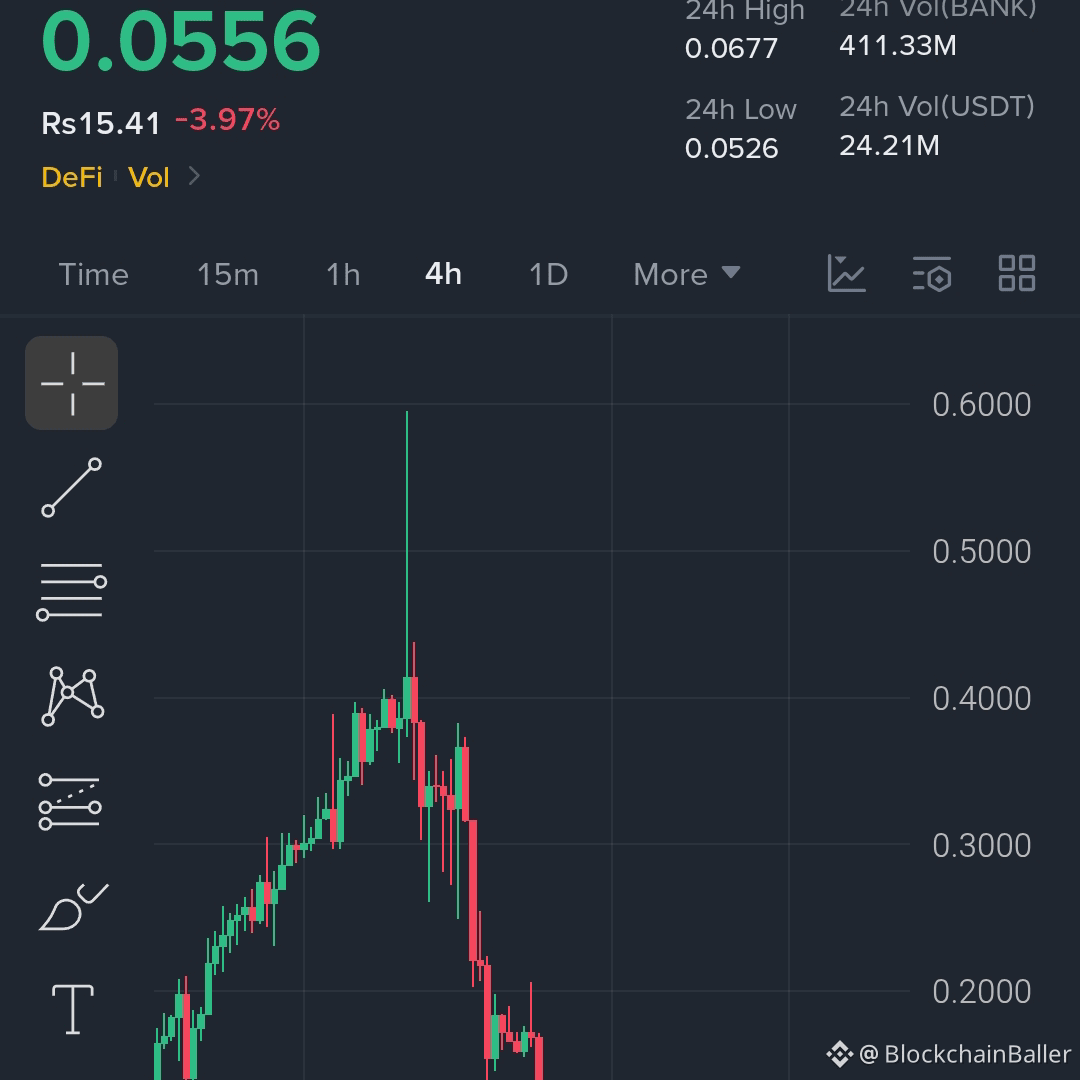Select the brush drawing tool
Viewport: 1080px width, 1080px height.
pyautogui.click(x=73, y=906)
